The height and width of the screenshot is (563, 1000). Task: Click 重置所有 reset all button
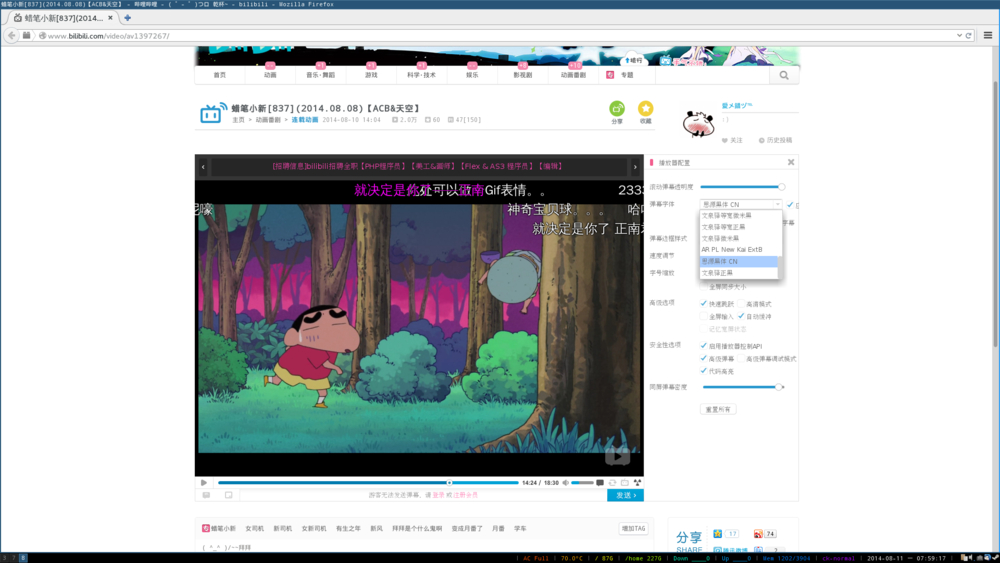[718, 409]
